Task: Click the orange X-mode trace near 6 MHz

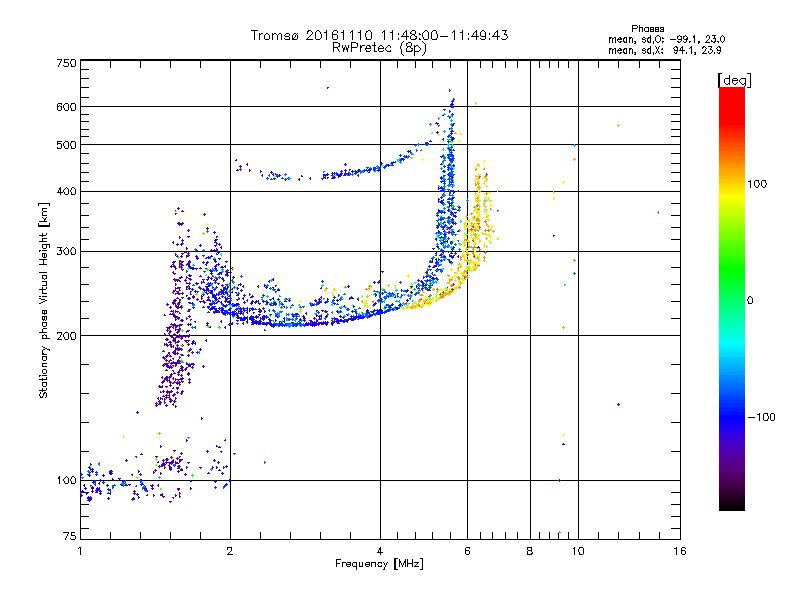Action: click(469, 245)
